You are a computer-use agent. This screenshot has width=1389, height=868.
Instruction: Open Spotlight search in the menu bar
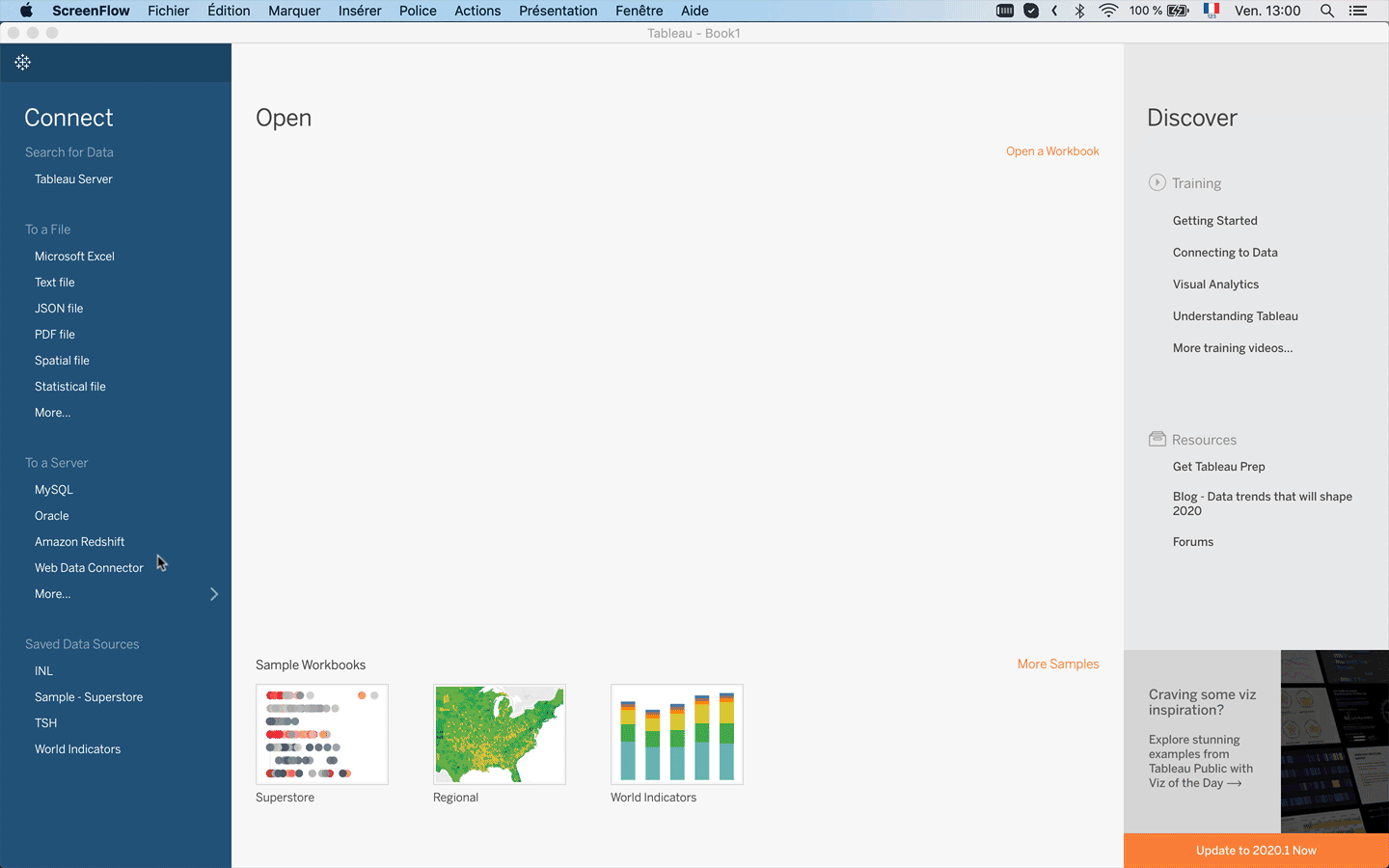pyautogui.click(x=1327, y=11)
